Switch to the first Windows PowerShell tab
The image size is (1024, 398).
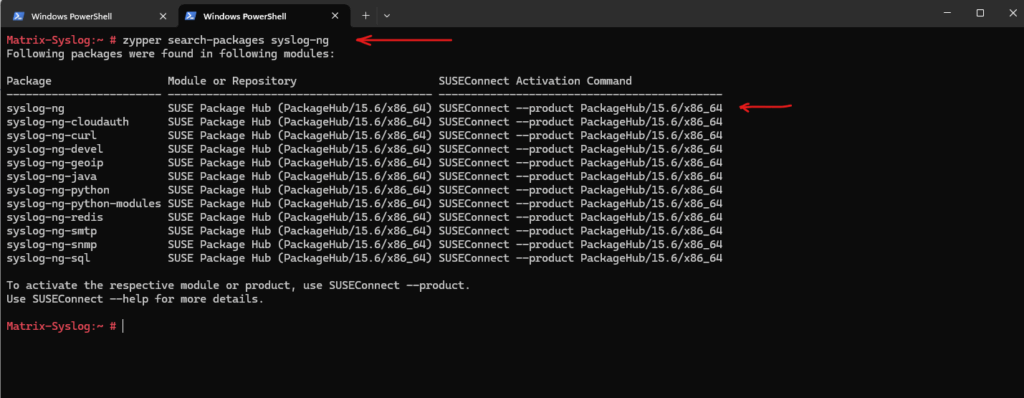90,16
